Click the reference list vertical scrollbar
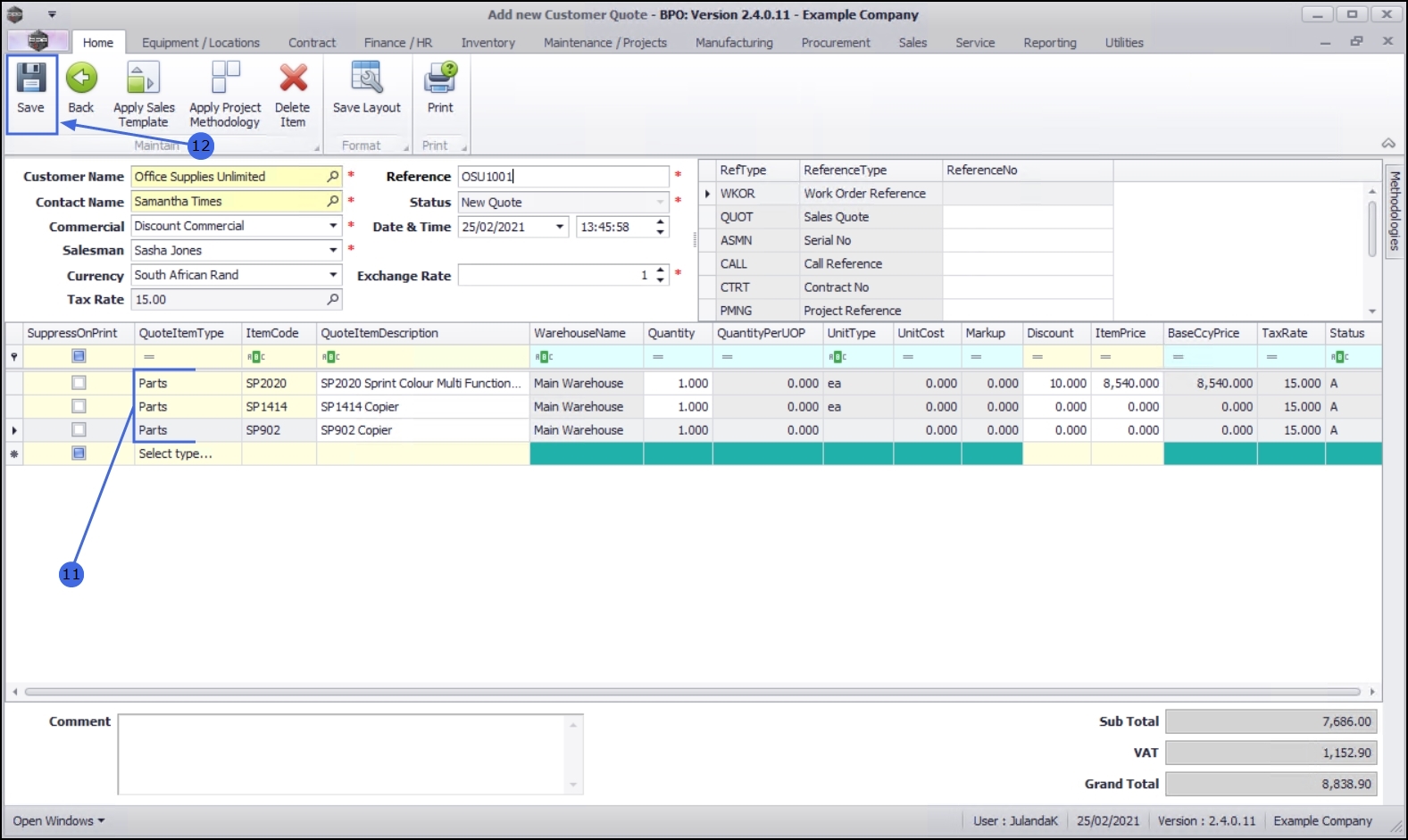1408x840 pixels. pyautogui.click(x=1372, y=229)
